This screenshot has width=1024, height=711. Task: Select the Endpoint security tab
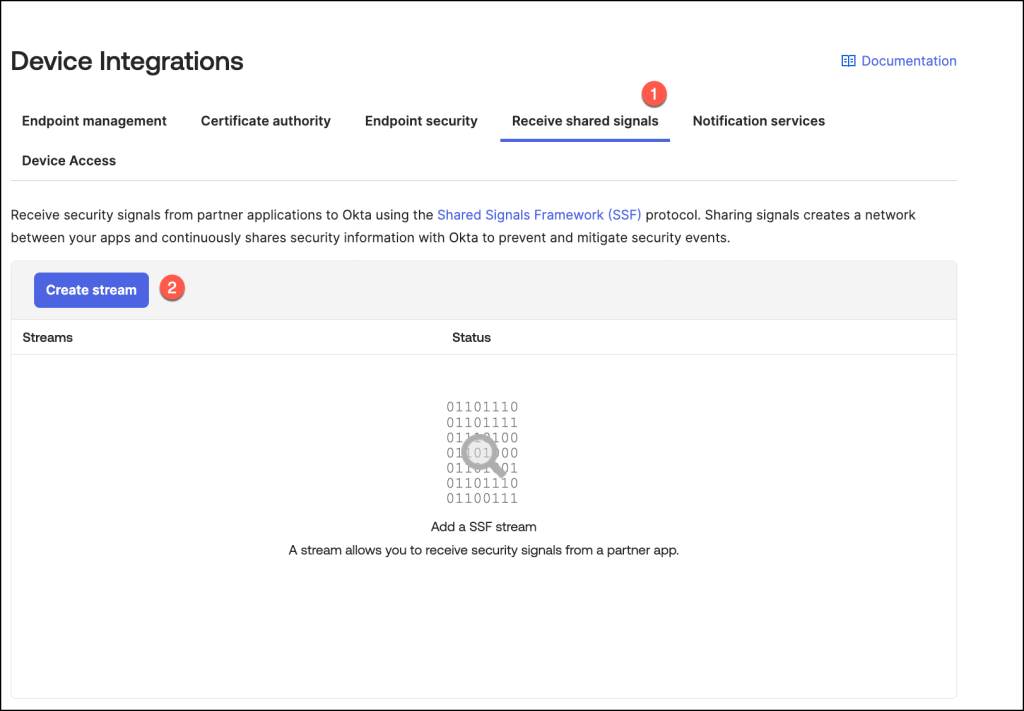click(421, 121)
